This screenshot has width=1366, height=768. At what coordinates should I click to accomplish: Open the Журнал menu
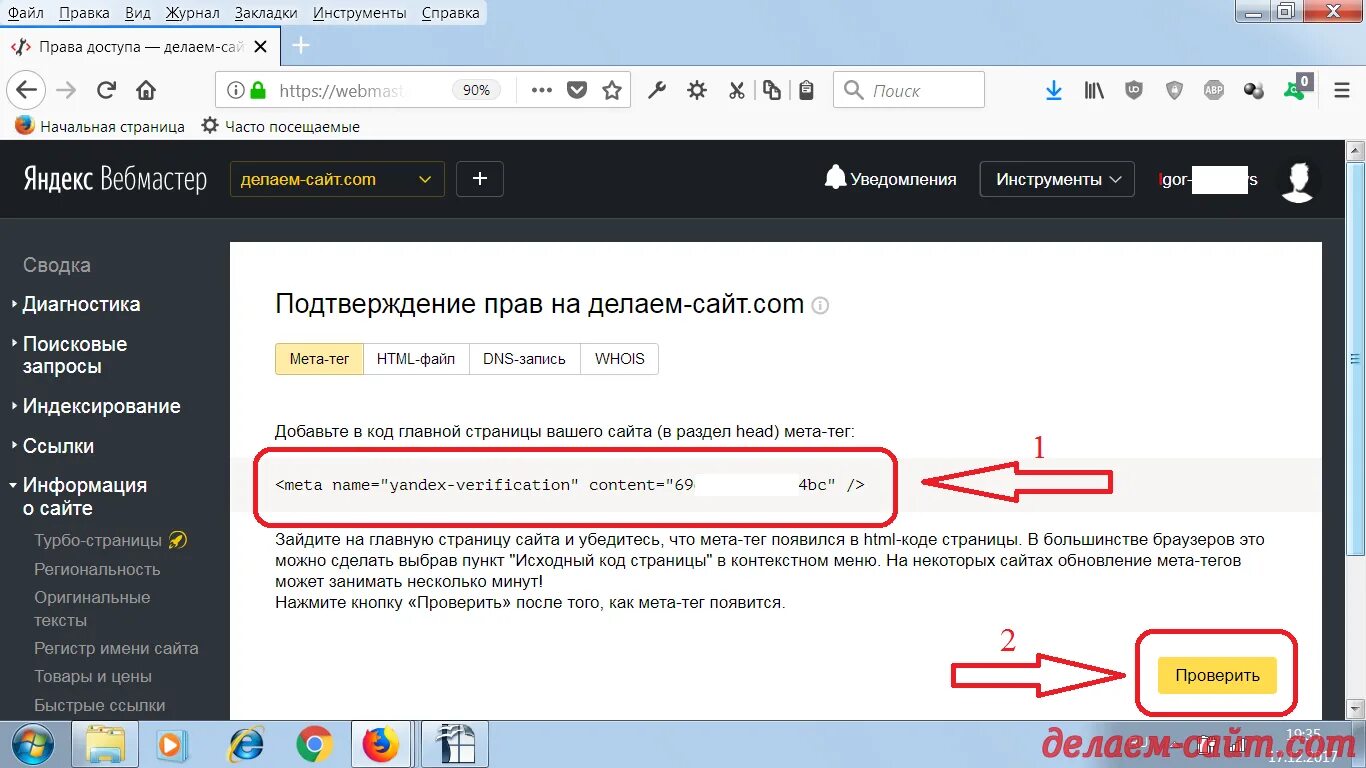coord(191,13)
